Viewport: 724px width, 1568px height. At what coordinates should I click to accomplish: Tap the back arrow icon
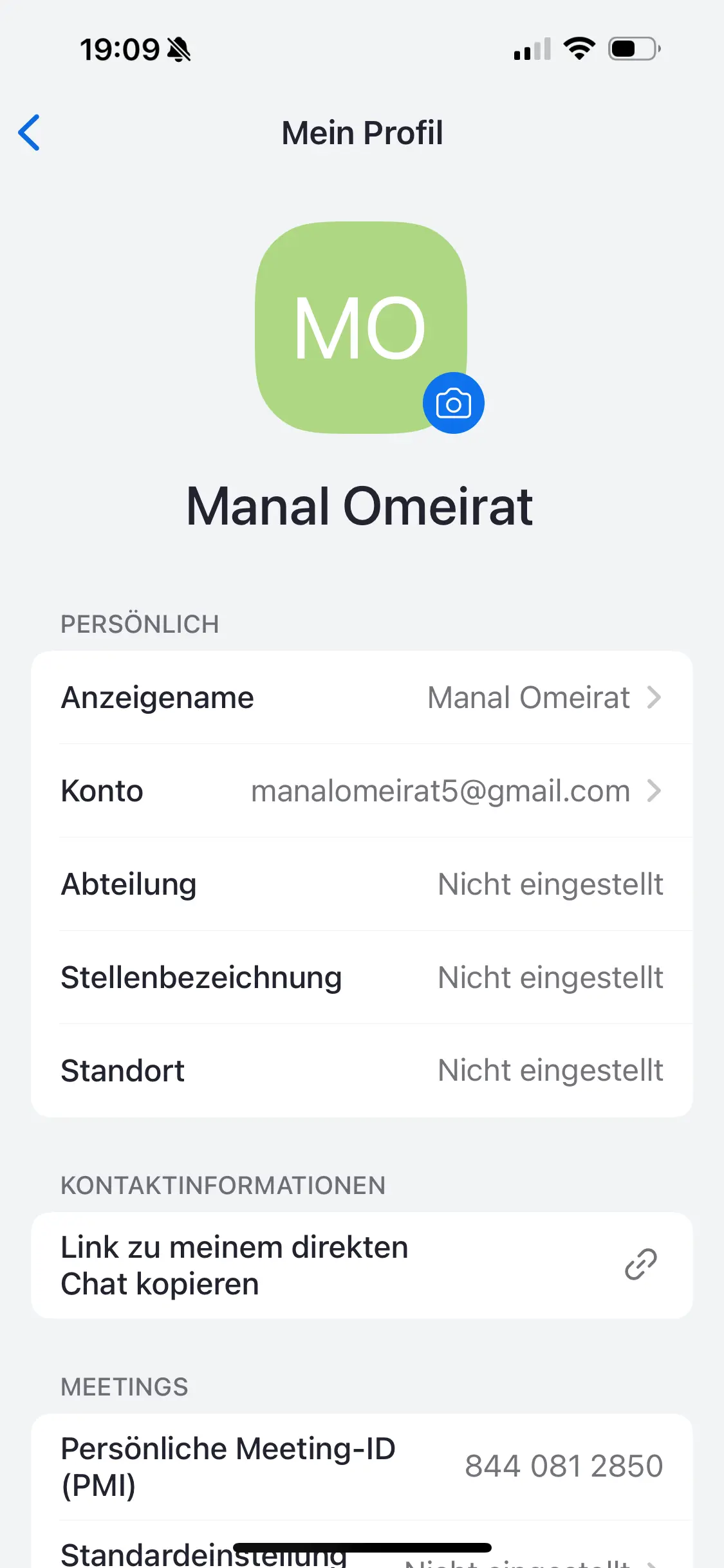tap(30, 133)
